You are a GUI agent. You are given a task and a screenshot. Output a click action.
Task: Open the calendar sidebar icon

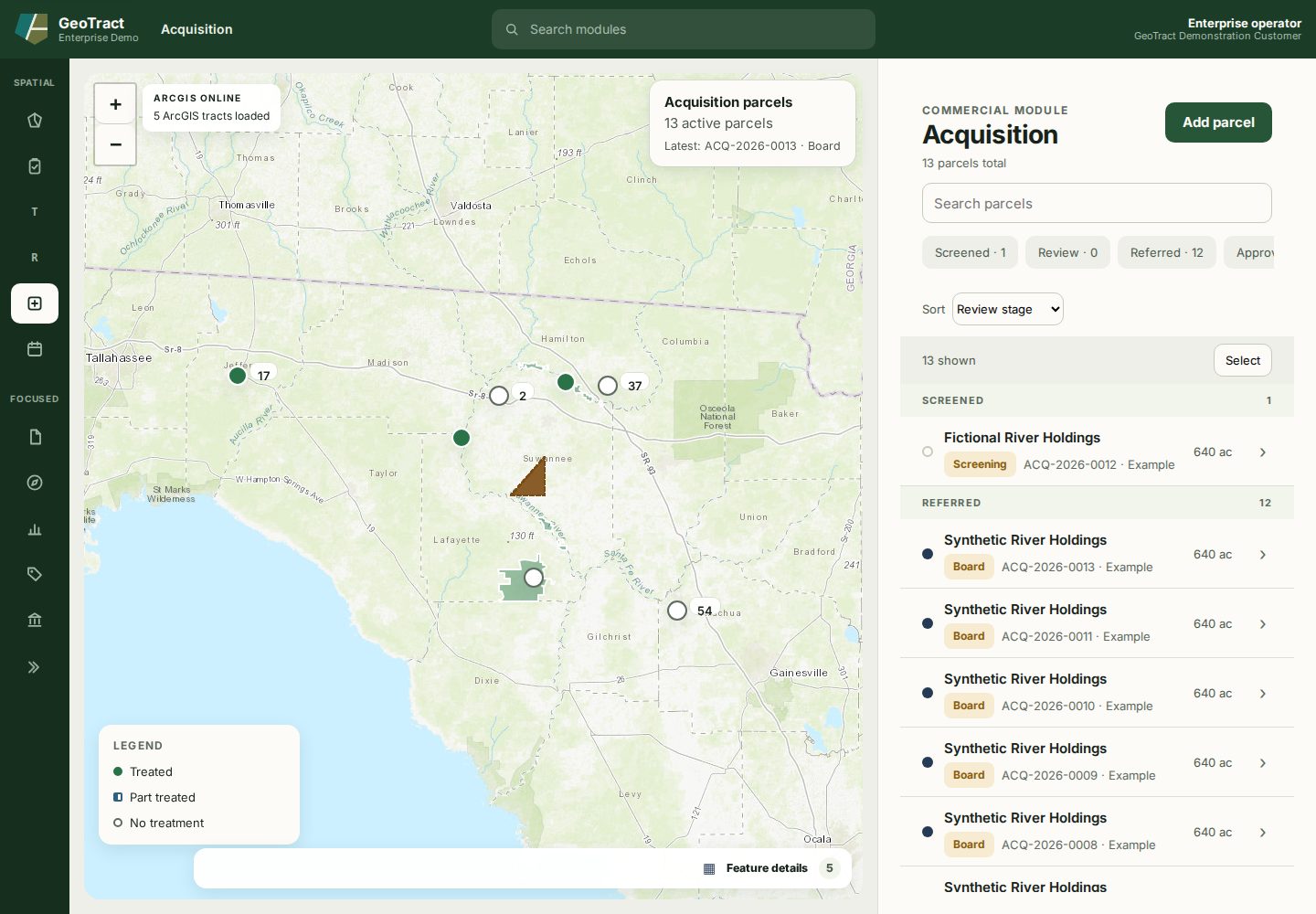(x=35, y=349)
